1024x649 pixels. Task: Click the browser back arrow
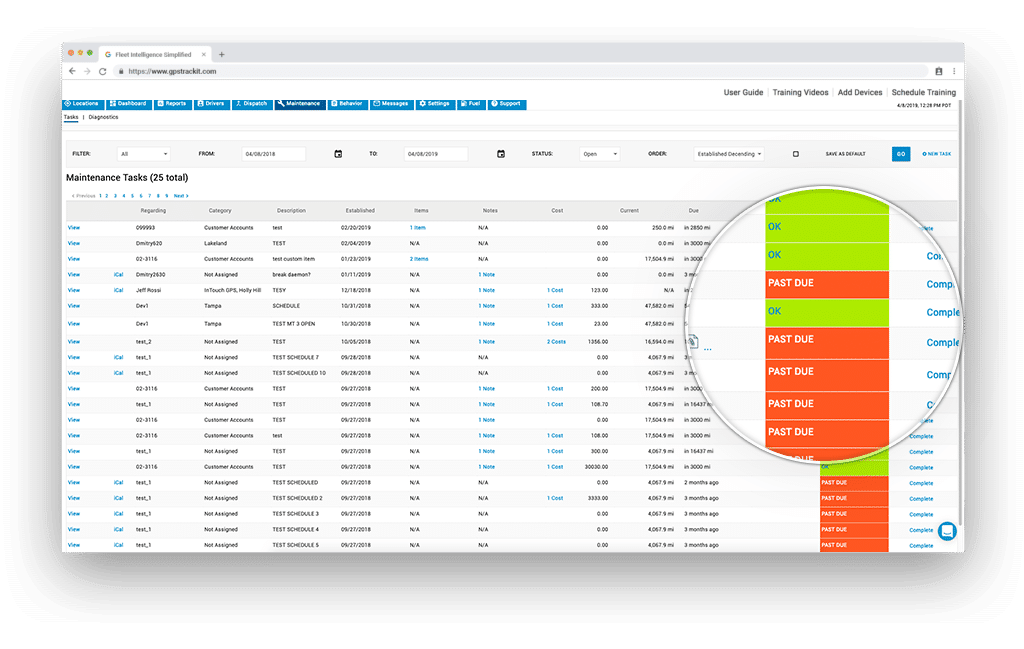click(72, 72)
